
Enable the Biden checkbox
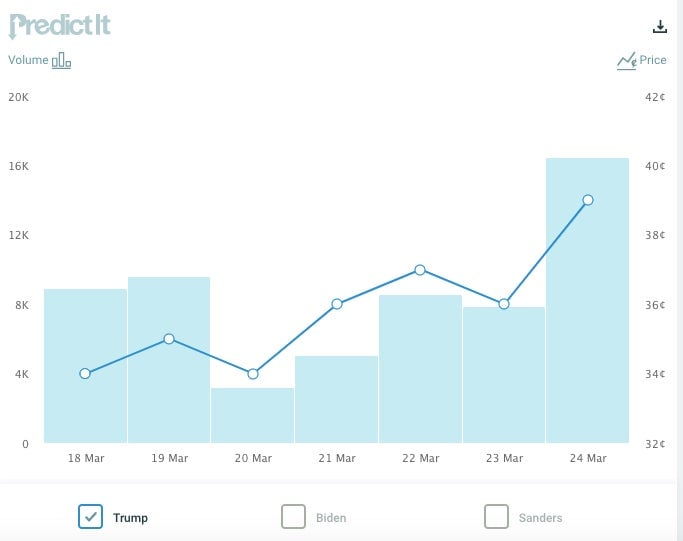(x=293, y=517)
